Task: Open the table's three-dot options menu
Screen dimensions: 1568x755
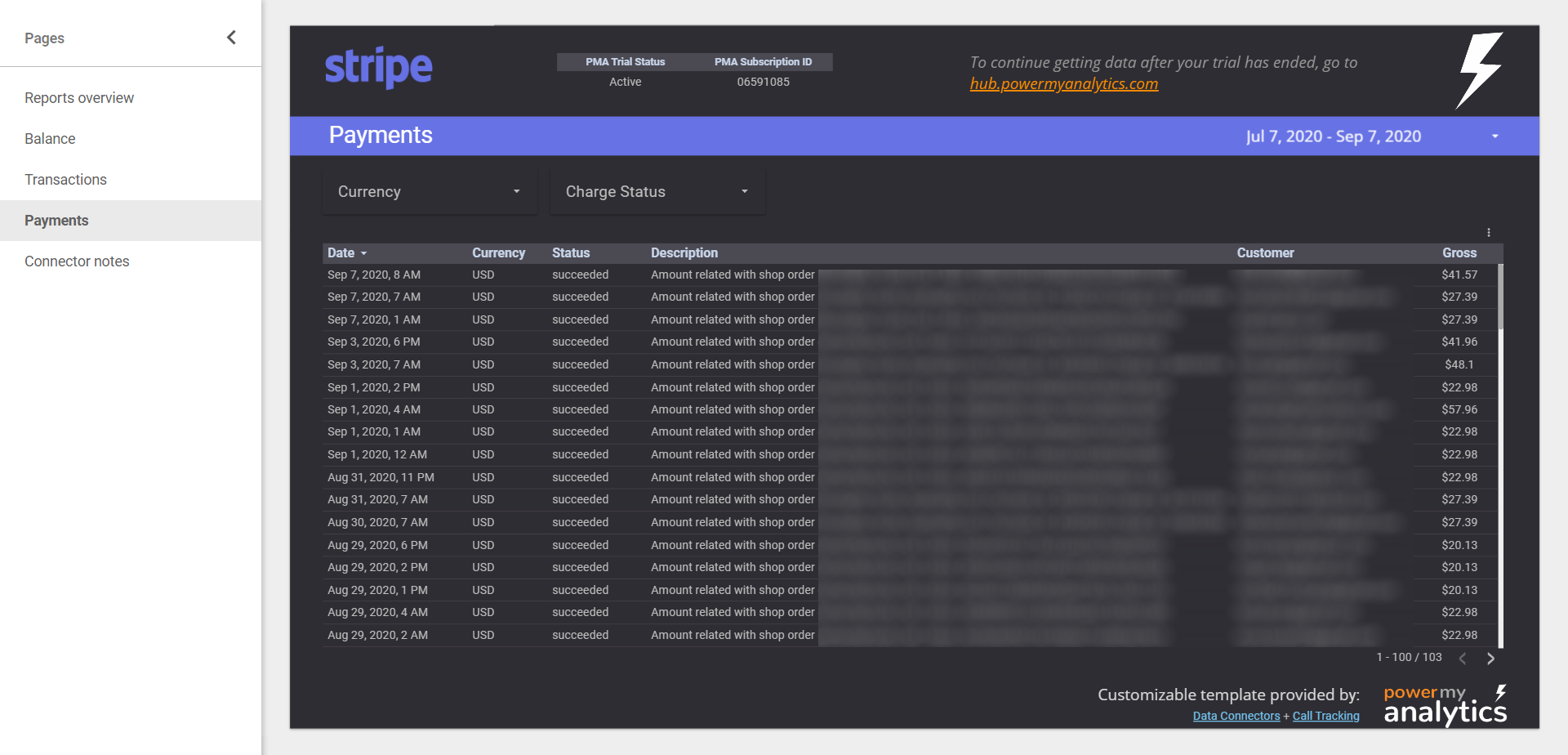Action: point(1489,233)
